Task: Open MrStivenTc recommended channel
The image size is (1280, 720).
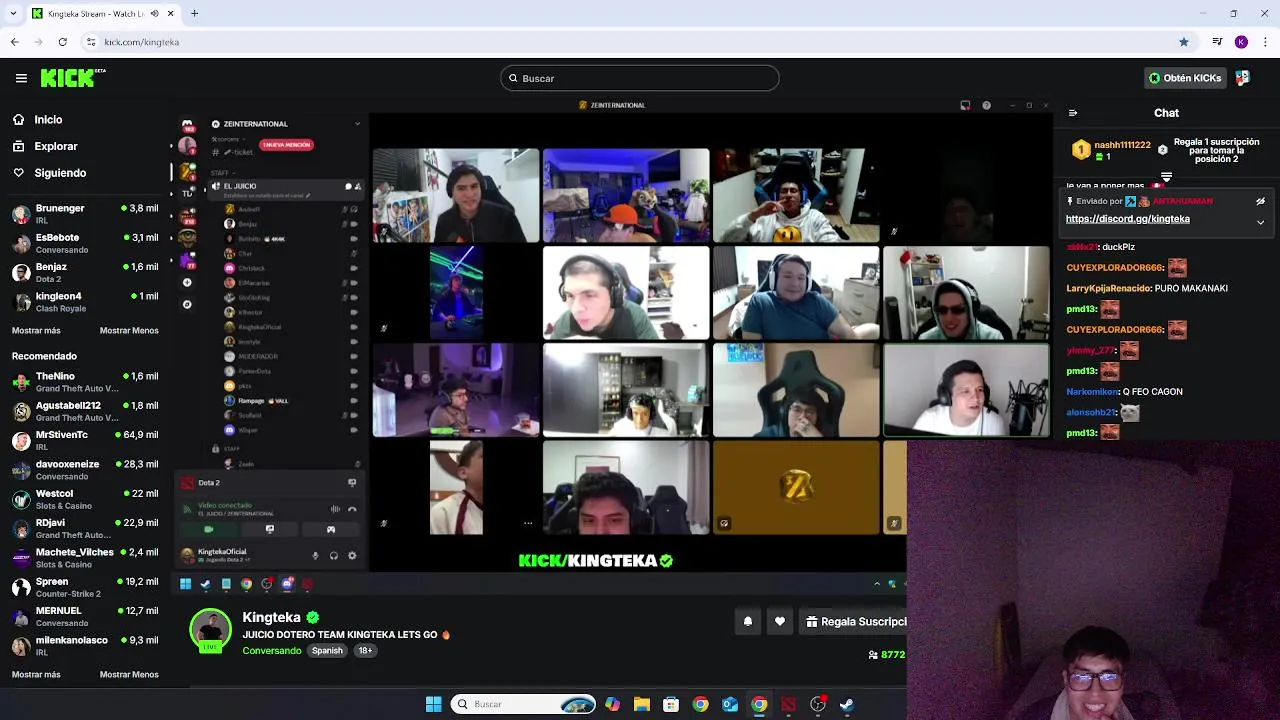Action: click(85, 441)
